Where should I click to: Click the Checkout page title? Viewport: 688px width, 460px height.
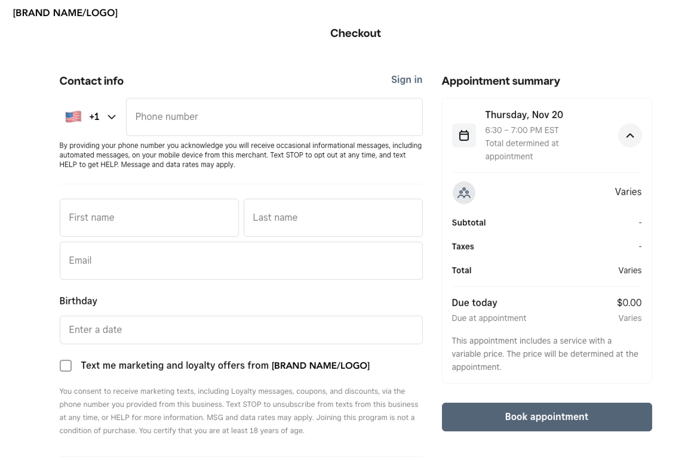click(x=355, y=33)
